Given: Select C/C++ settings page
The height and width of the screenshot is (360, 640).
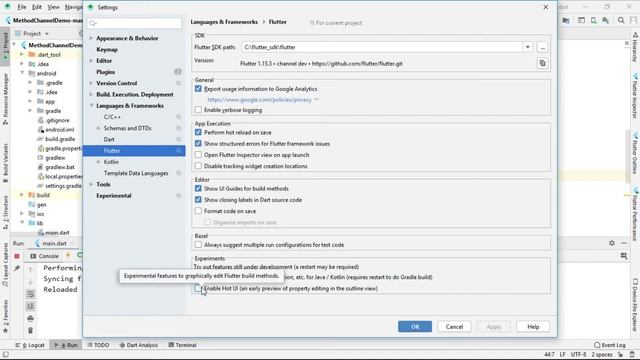Looking at the screenshot, I should (x=112, y=117).
